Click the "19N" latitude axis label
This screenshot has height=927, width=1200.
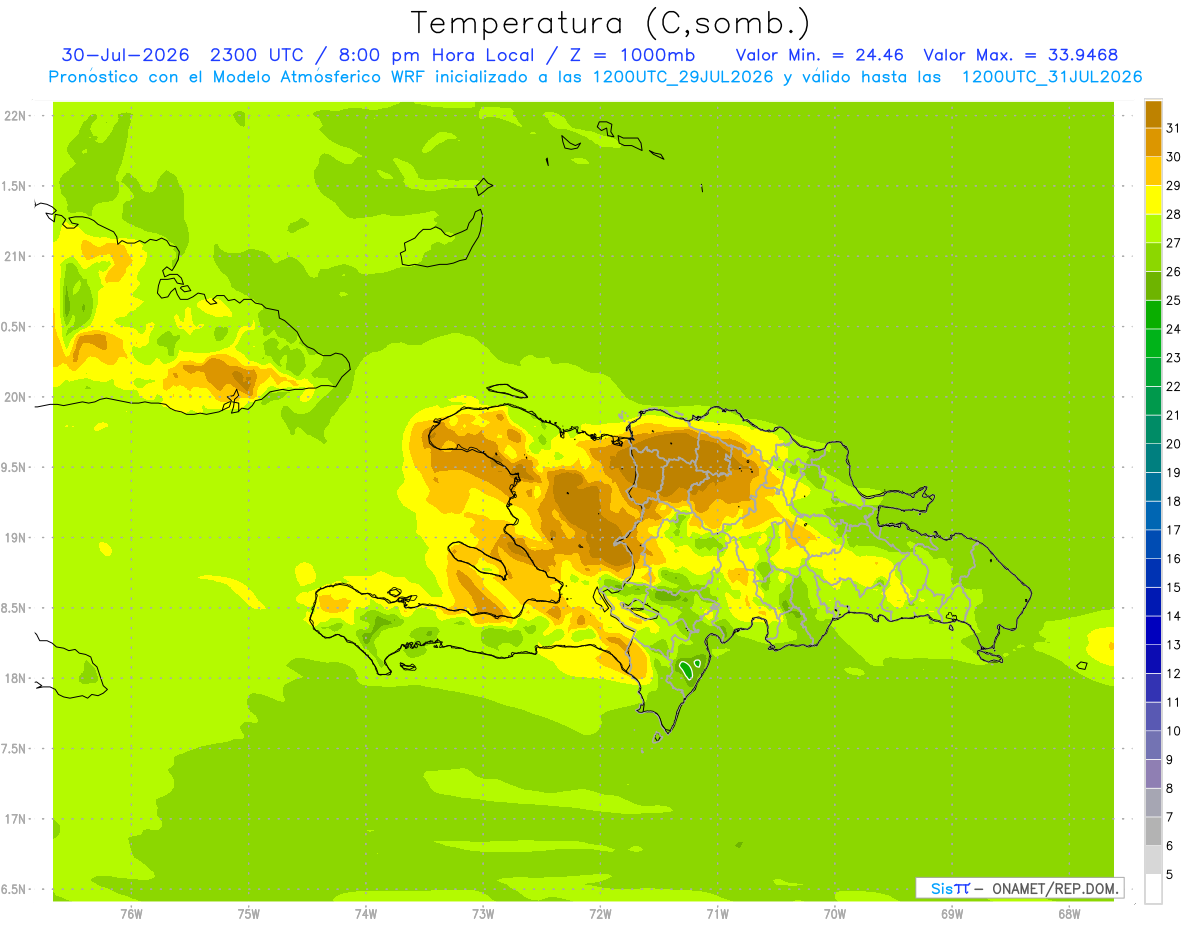[16, 538]
